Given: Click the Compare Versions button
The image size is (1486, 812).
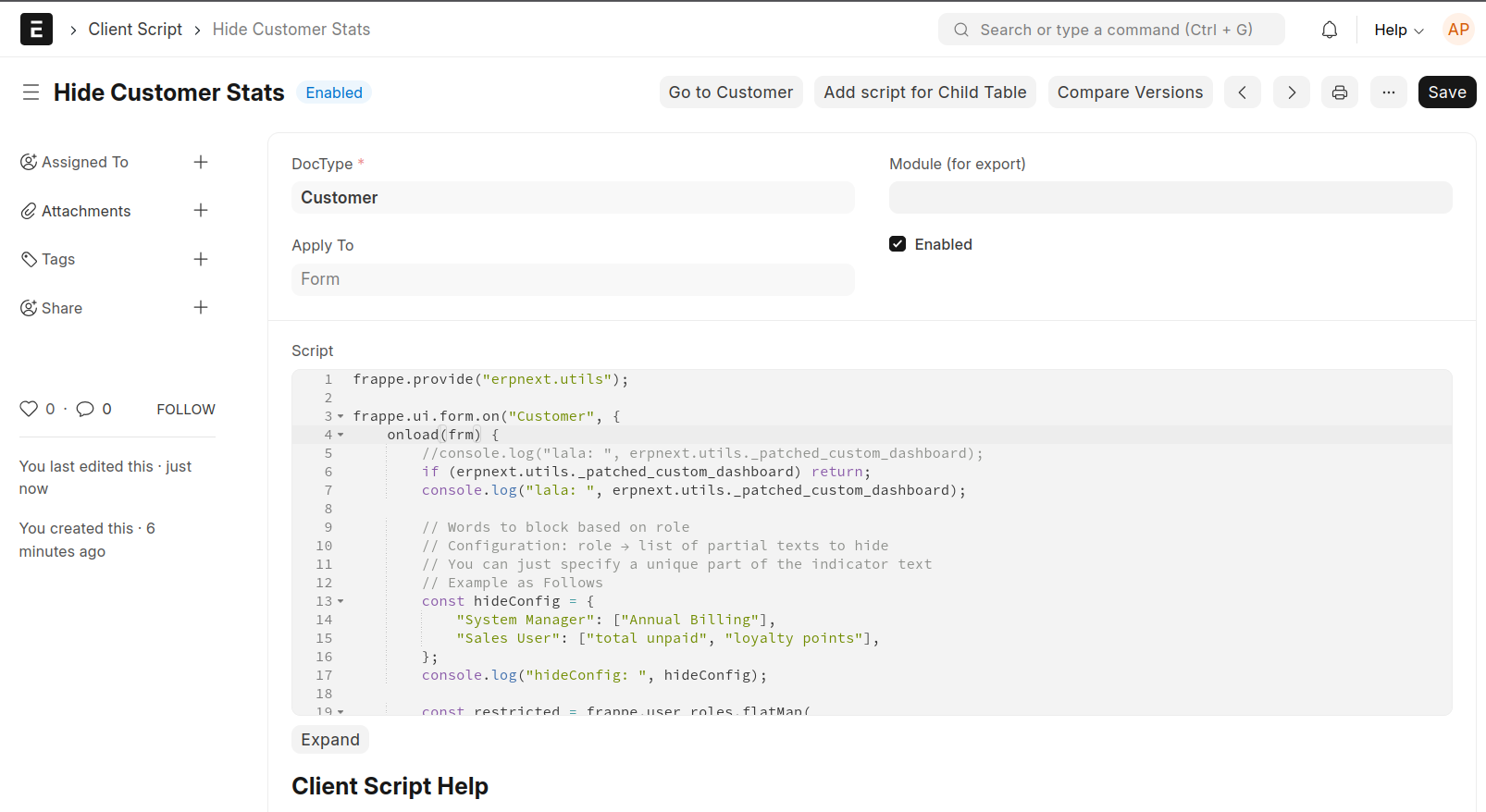Looking at the screenshot, I should tap(1130, 92).
